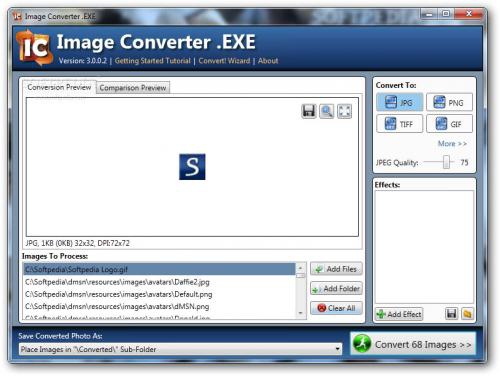
Task: Open the Getting Started Tutorial link
Action: (153, 61)
